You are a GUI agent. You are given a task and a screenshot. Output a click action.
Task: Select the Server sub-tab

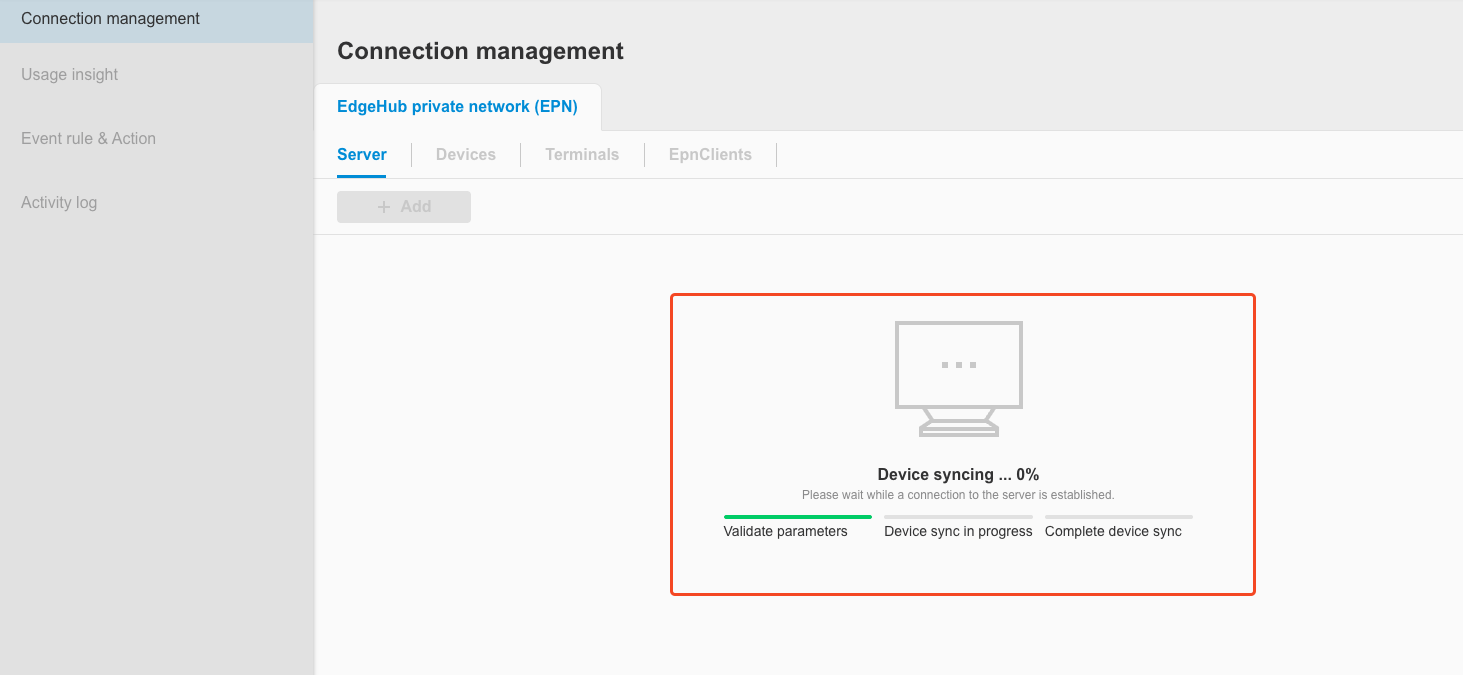click(x=361, y=154)
